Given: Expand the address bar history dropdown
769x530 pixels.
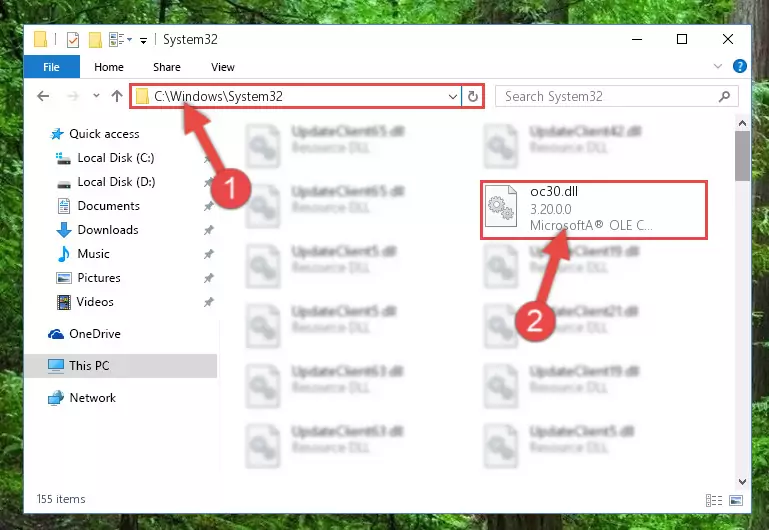Looking at the screenshot, I should (453, 97).
